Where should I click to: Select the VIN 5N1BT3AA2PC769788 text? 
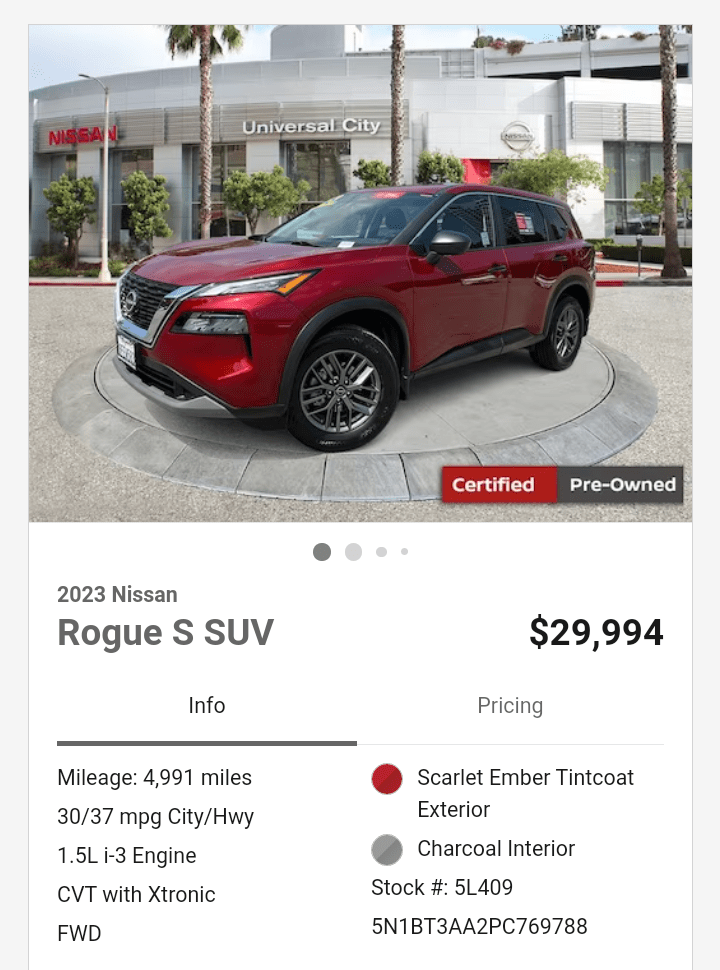[x=479, y=926]
